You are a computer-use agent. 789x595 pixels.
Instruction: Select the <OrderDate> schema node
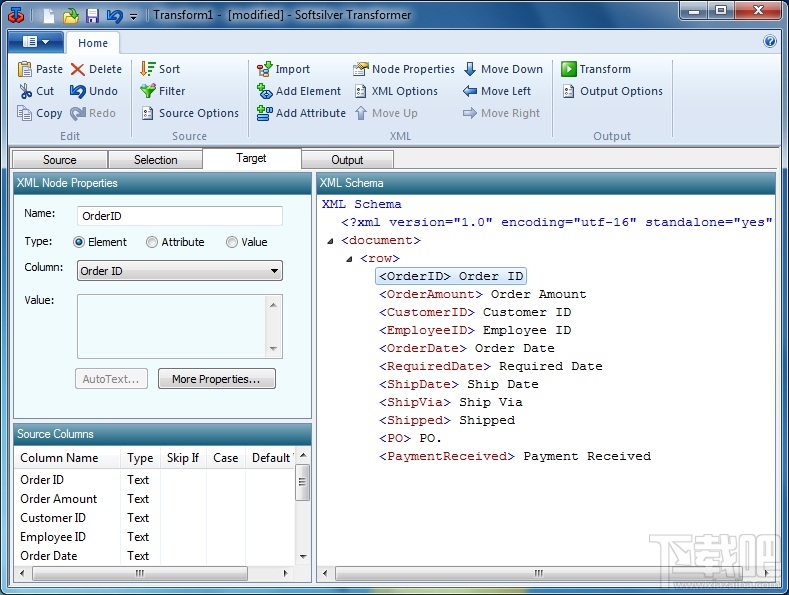click(x=466, y=348)
